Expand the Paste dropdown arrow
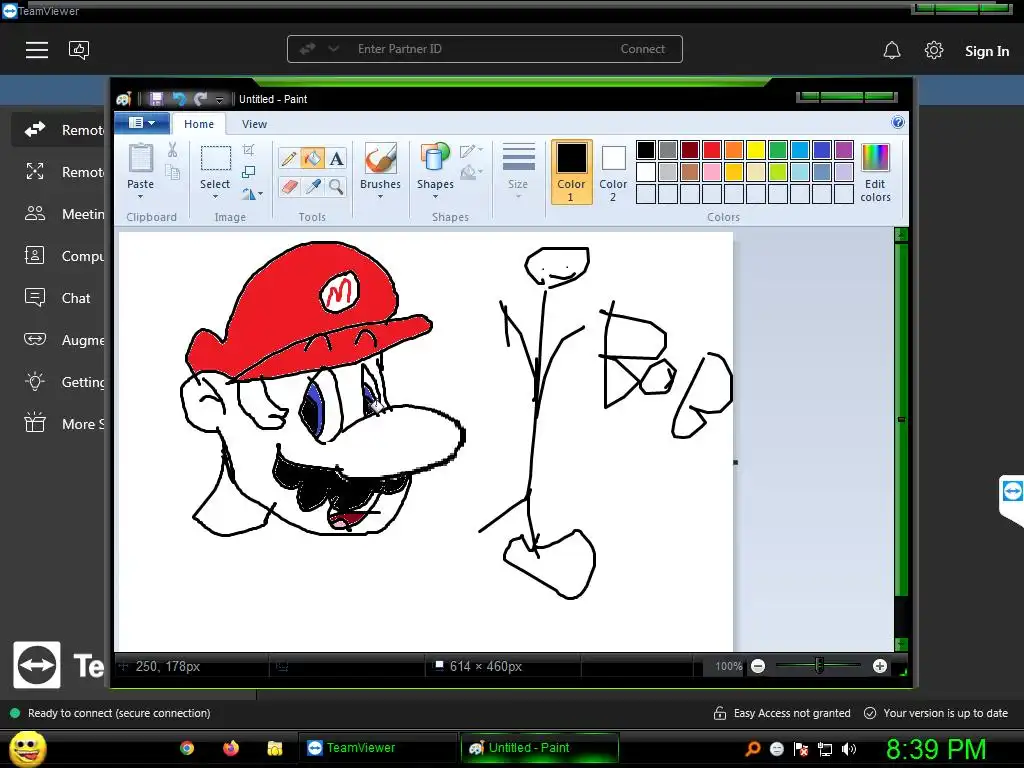The image size is (1024, 768). pos(140,197)
